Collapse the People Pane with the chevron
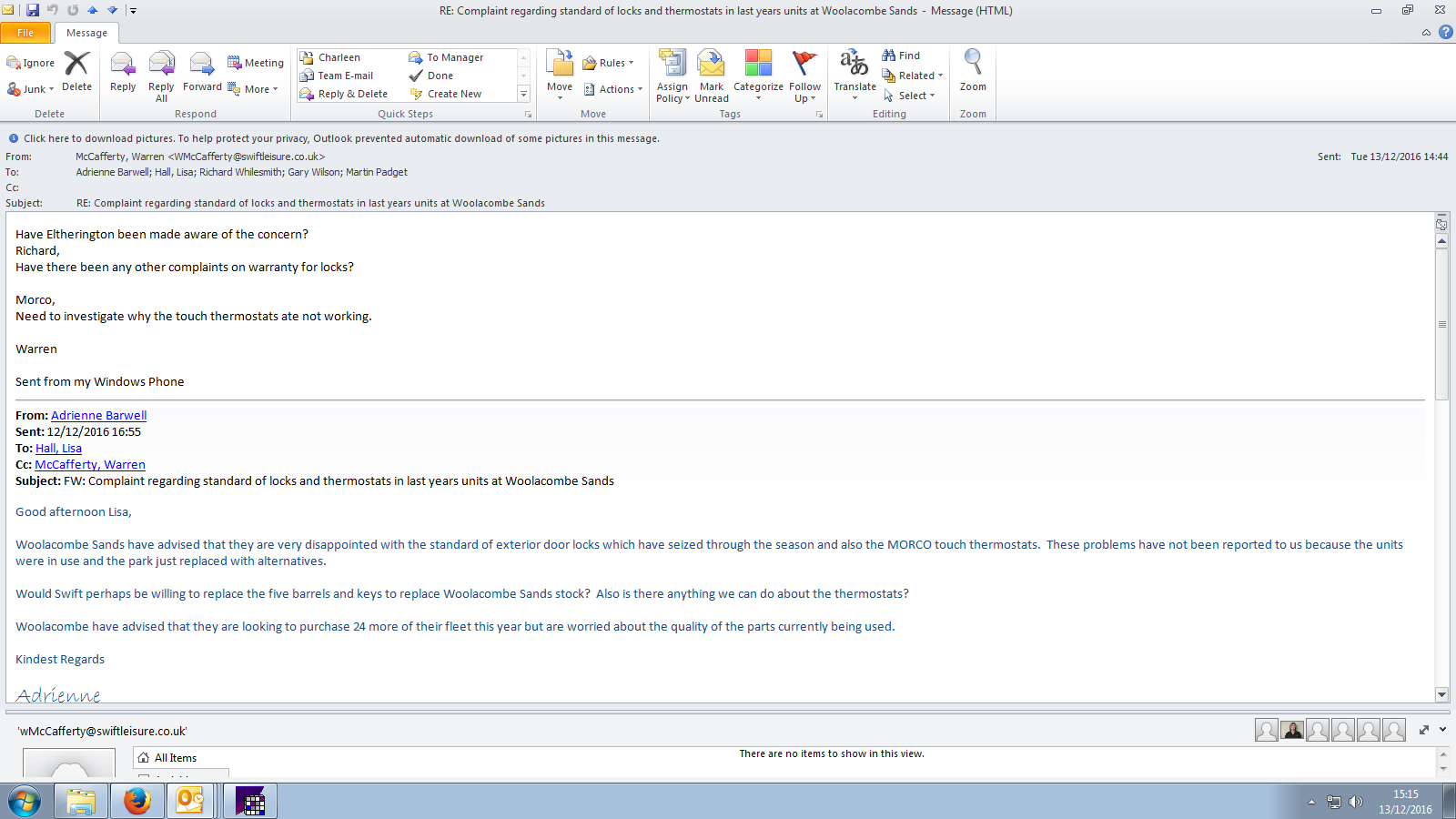Image resolution: width=1456 pixels, height=819 pixels. [1443, 730]
